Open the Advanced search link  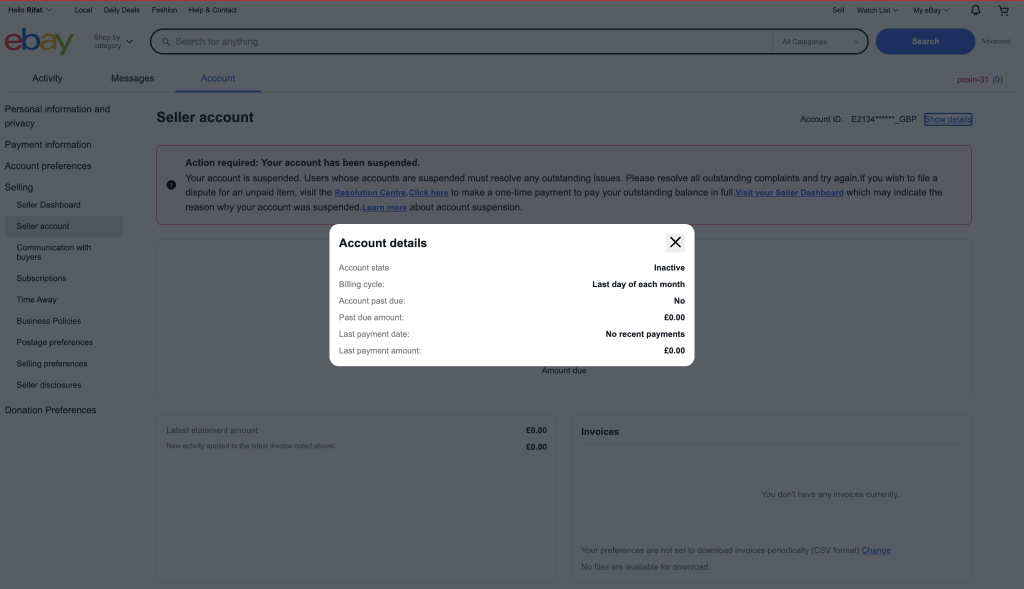pos(995,41)
